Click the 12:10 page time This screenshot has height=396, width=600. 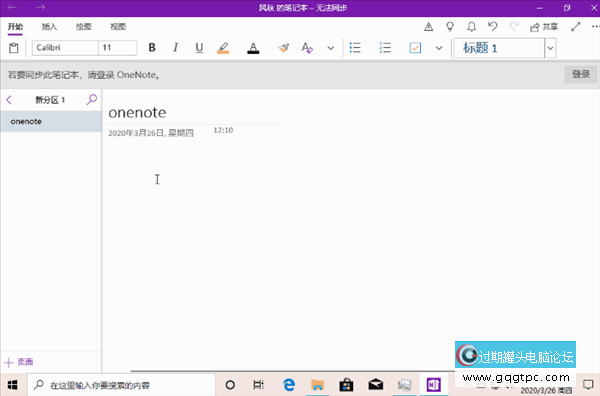click(x=223, y=130)
